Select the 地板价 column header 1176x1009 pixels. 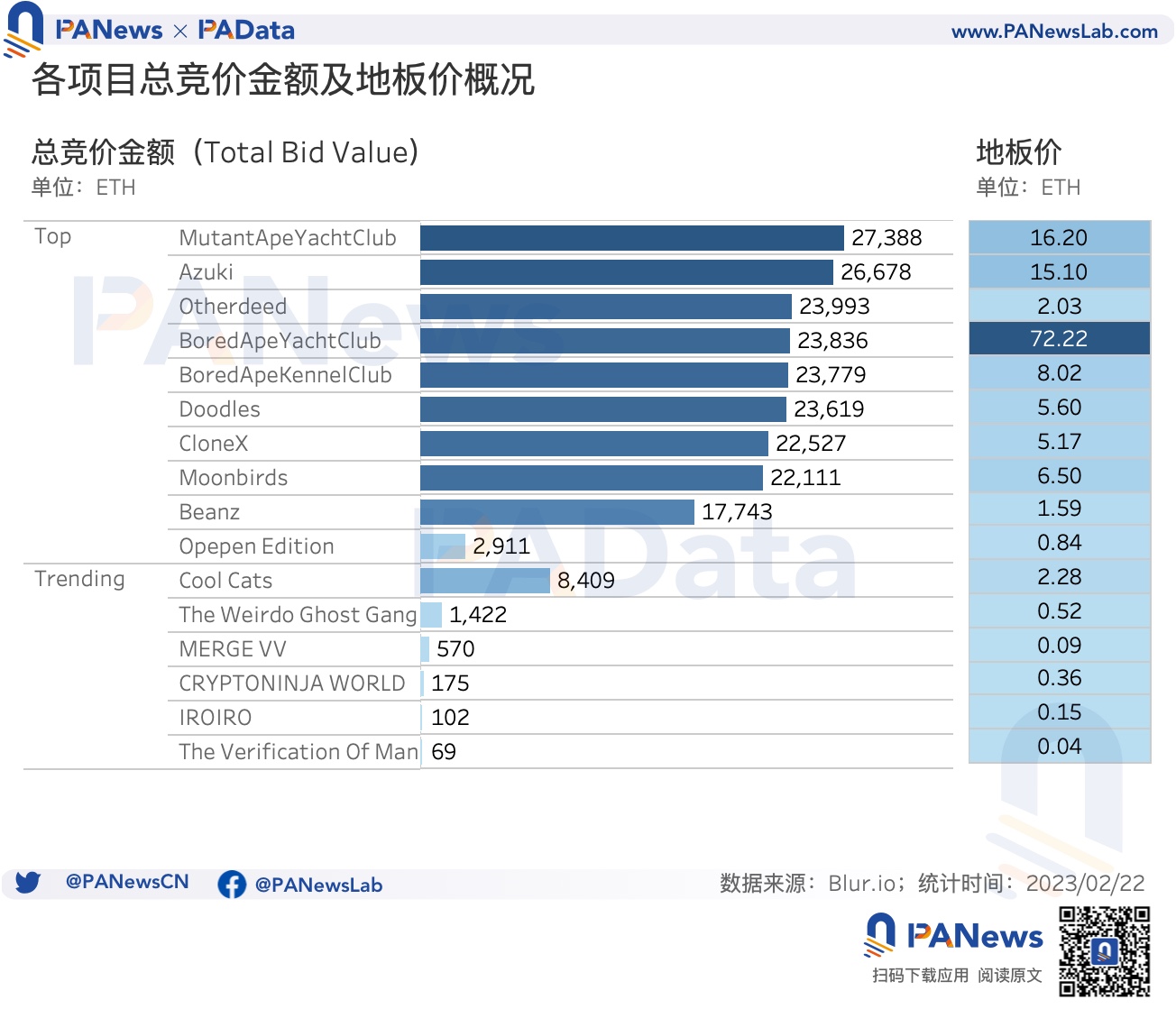pos(1019,152)
